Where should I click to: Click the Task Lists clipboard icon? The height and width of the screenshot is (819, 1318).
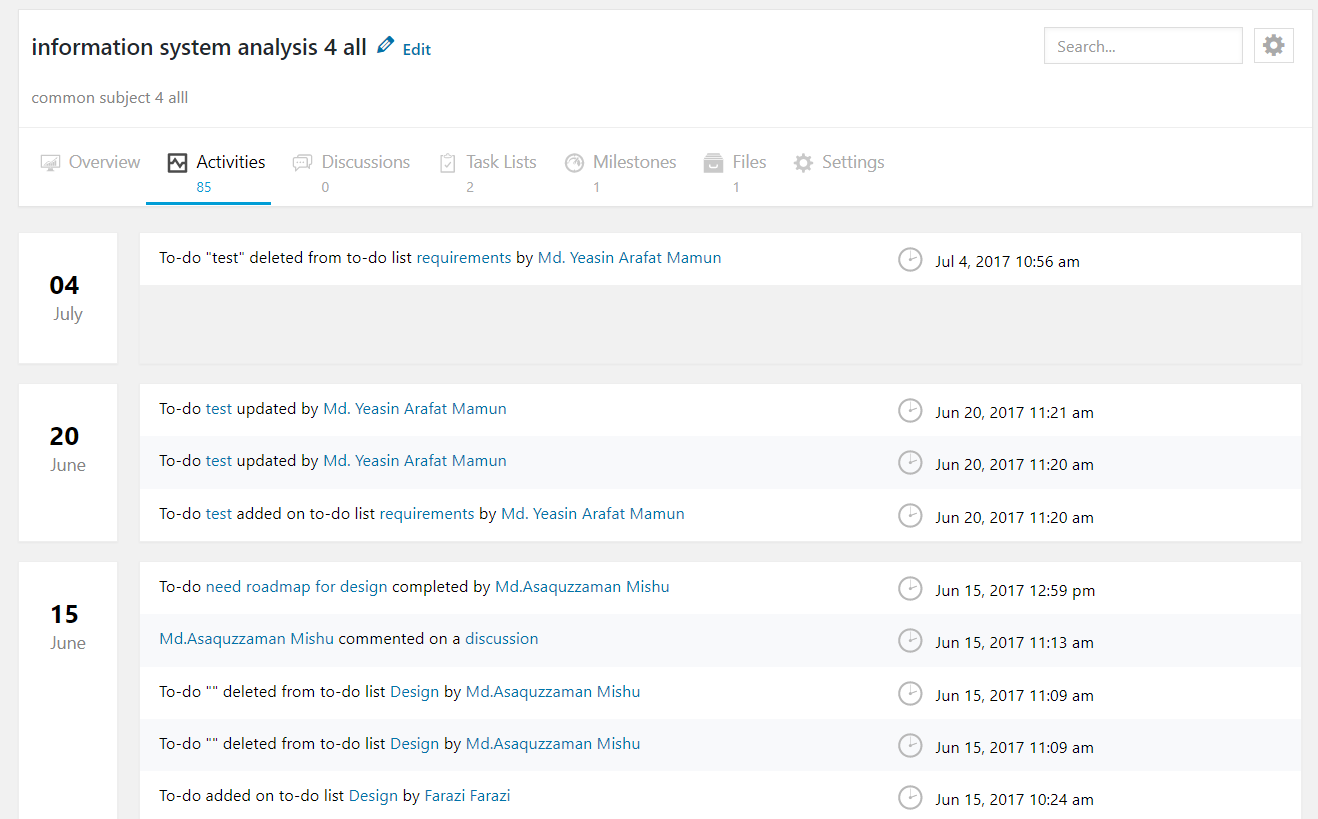448,162
